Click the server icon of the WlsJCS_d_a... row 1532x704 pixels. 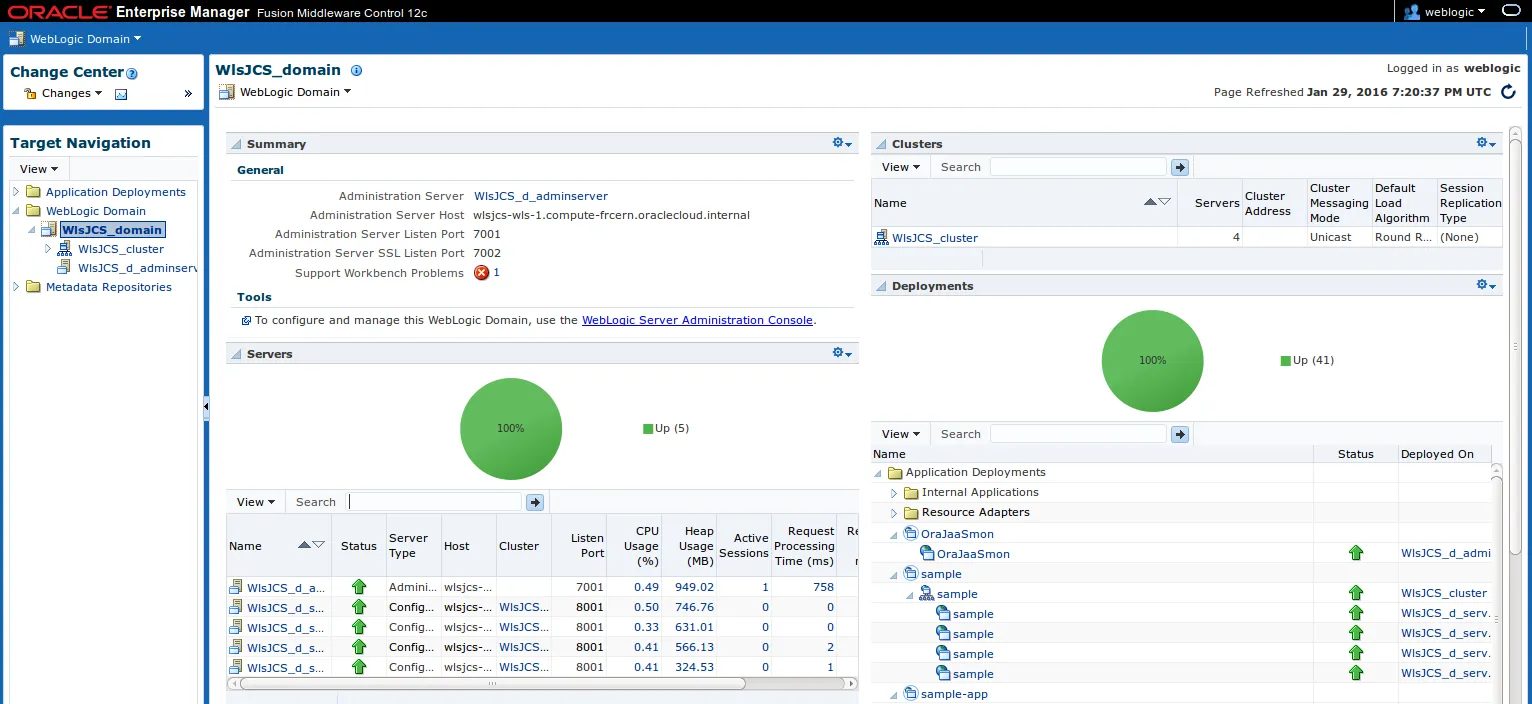coord(236,587)
